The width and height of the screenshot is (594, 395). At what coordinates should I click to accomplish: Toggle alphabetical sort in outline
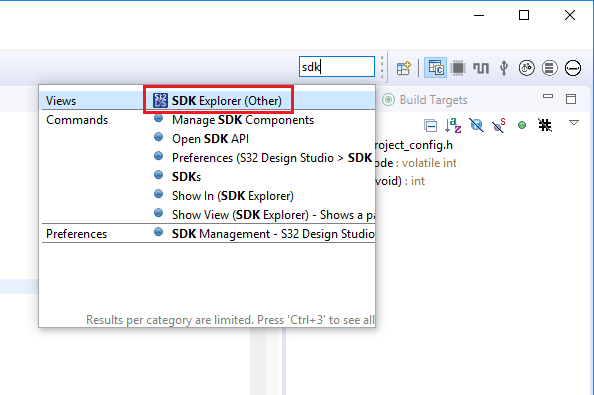[453, 125]
